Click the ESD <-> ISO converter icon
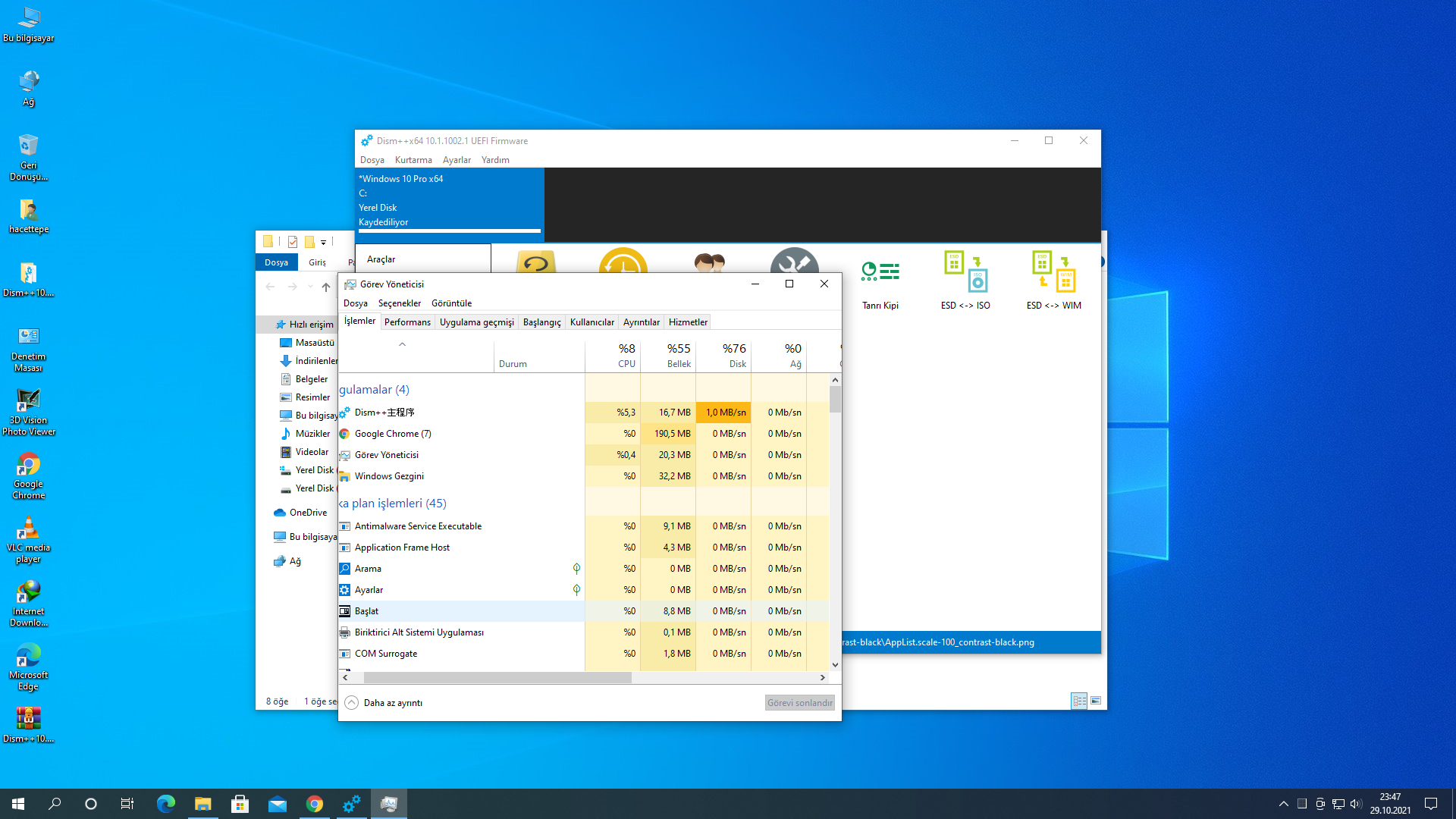This screenshot has height=819, width=1456. coord(965,273)
